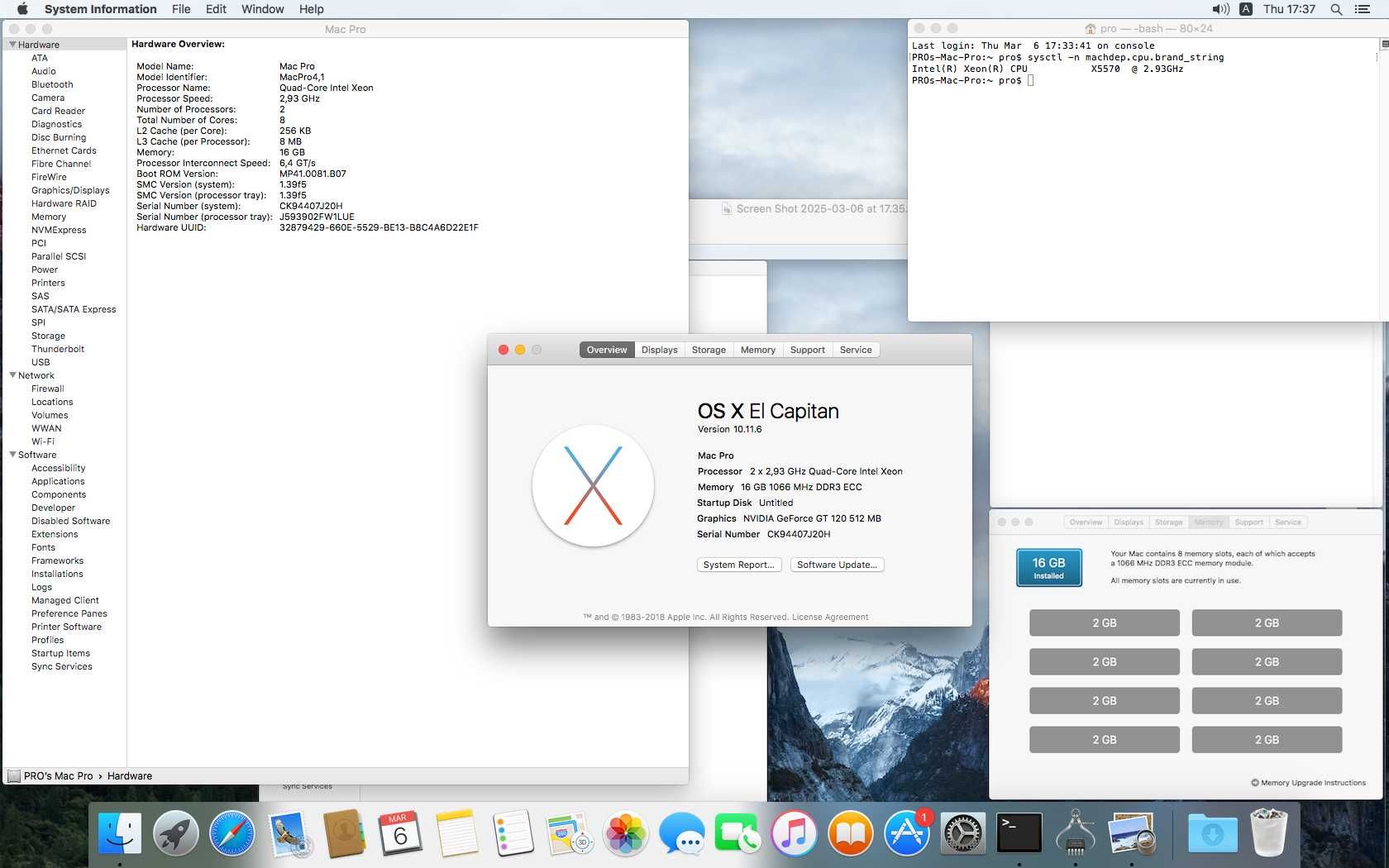Viewport: 1389px width, 868px height.
Task: Open Reminders list icon in dock
Action: coord(513,832)
